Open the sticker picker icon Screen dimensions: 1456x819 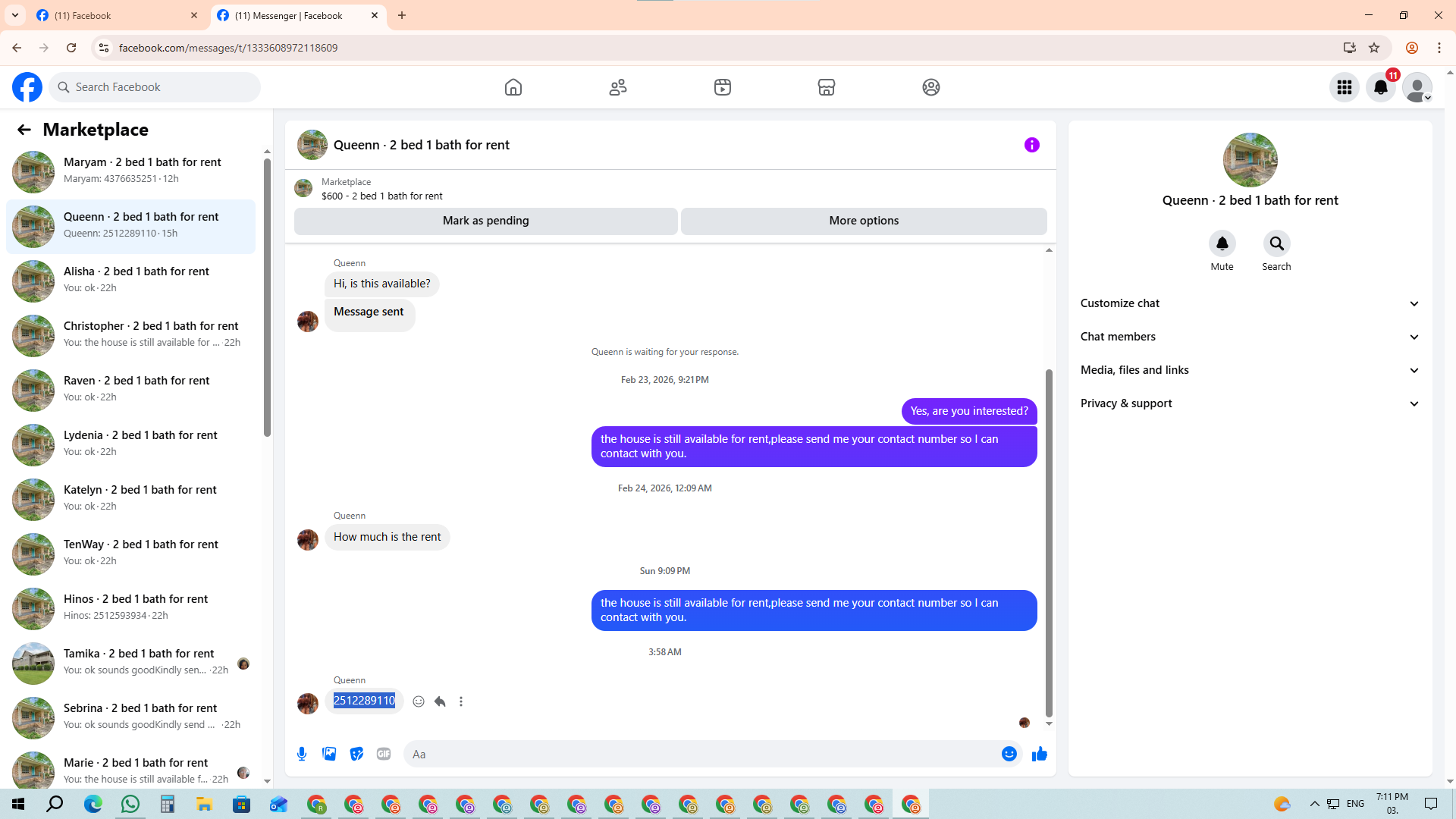(x=356, y=754)
